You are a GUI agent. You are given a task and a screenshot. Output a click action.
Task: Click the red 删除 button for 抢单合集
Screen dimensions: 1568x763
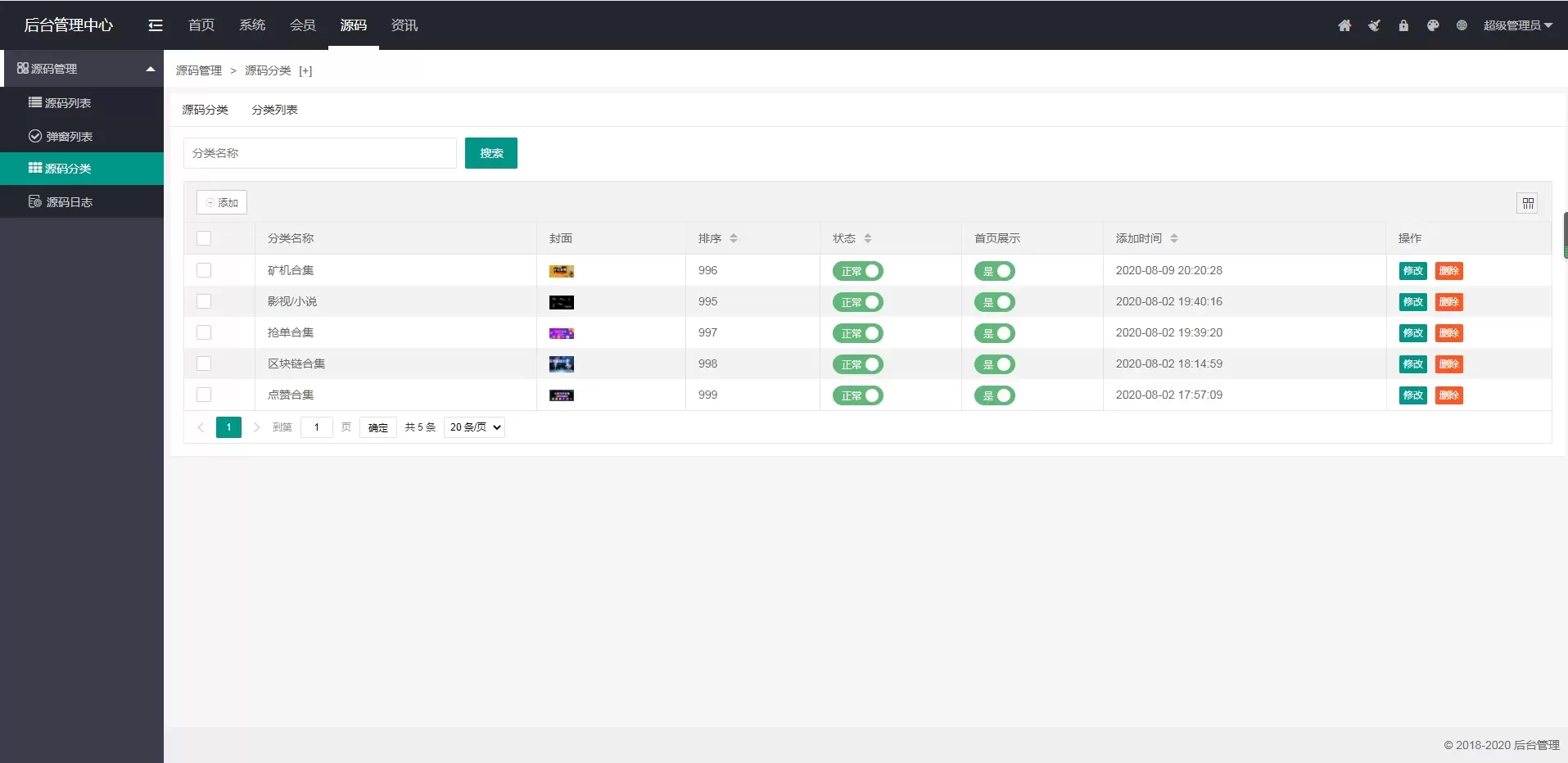pyautogui.click(x=1448, y=333)
